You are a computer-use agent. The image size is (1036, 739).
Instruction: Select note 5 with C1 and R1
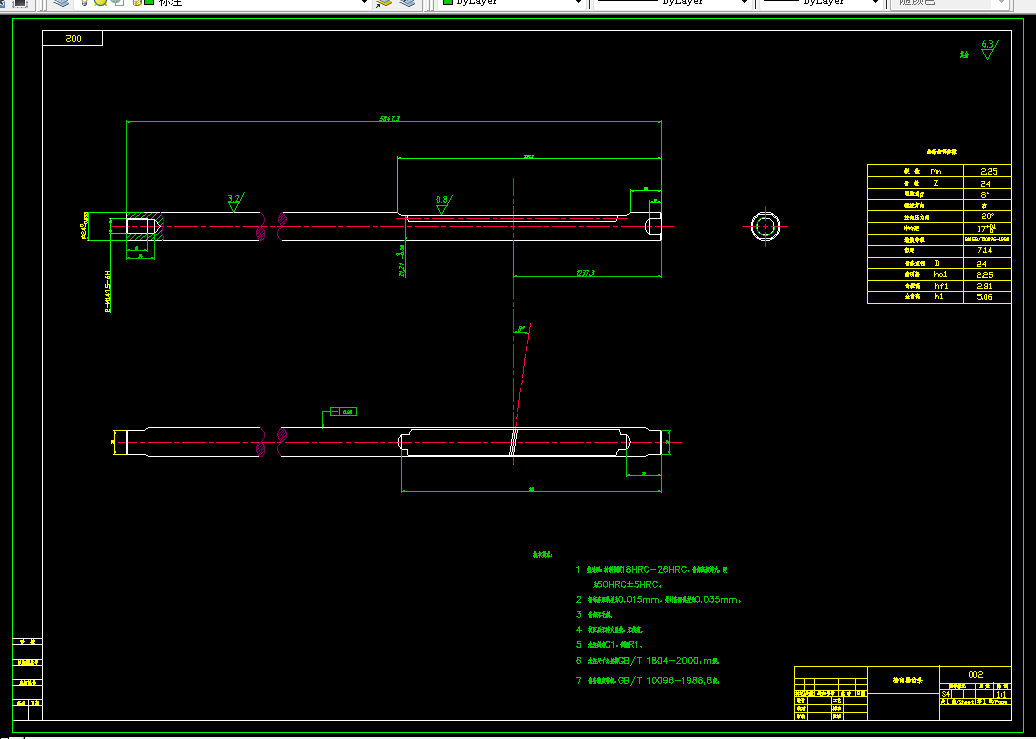[609, 644]
